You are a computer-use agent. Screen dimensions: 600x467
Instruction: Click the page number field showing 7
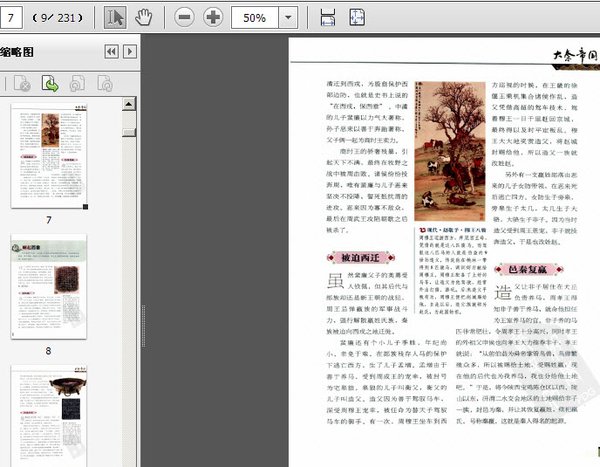click(14, 18)
